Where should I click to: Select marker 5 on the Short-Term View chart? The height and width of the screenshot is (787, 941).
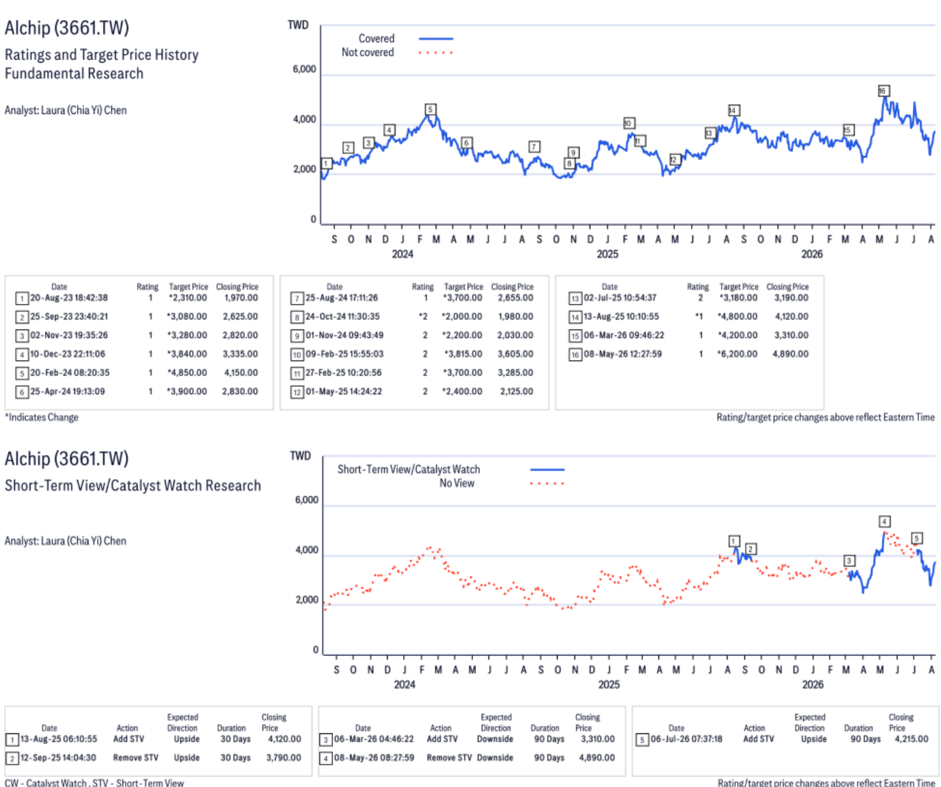click(x=916, y=538)
